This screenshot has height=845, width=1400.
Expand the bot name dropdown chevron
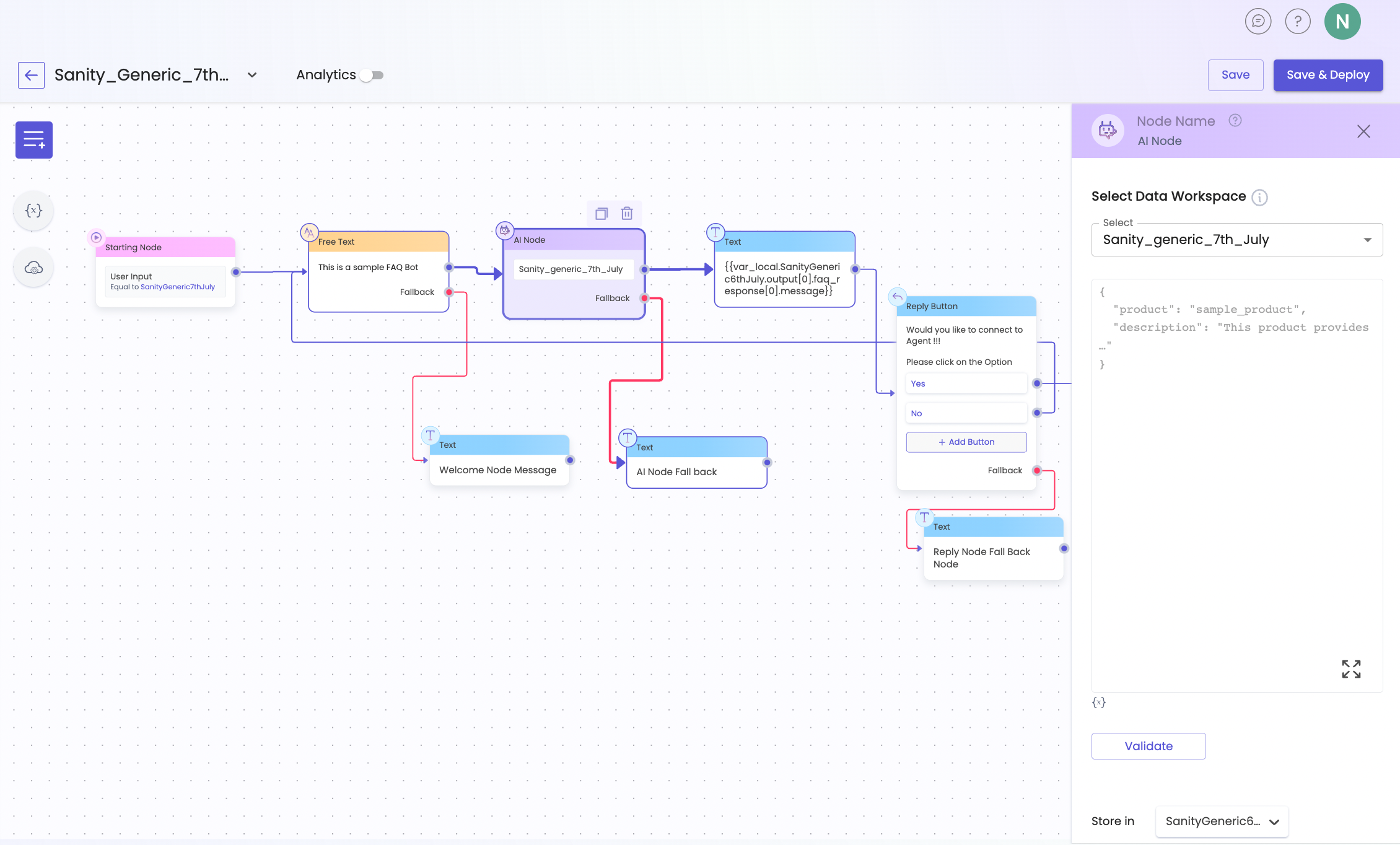pyautogui.click(x=252, y=75)
